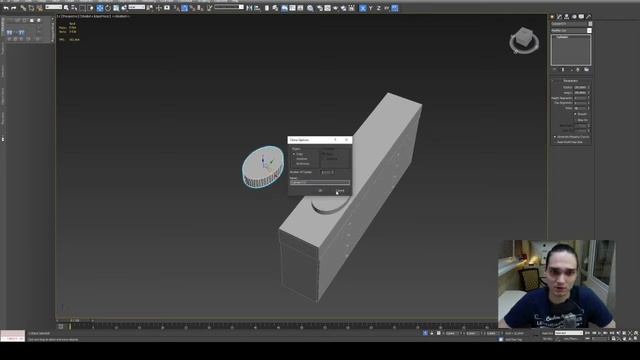Activate the Select and Rotate tool
The height and width of the screenshot is (360, 640).
coord(108,8)
